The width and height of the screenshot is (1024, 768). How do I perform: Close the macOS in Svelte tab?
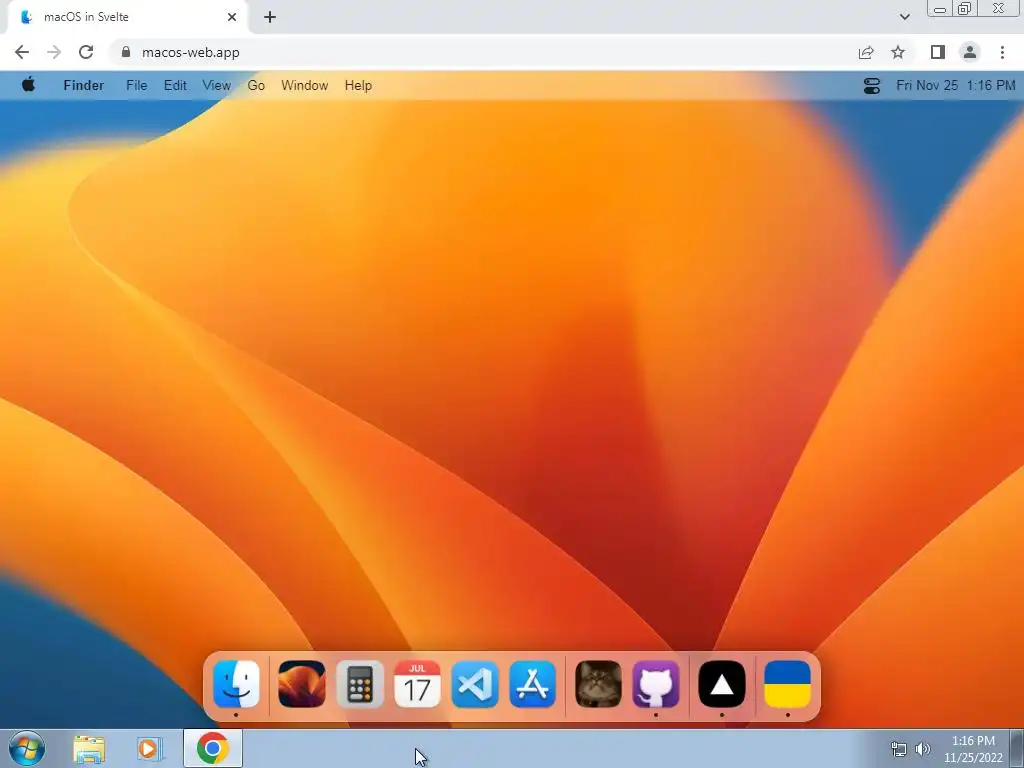click(232, 17)
